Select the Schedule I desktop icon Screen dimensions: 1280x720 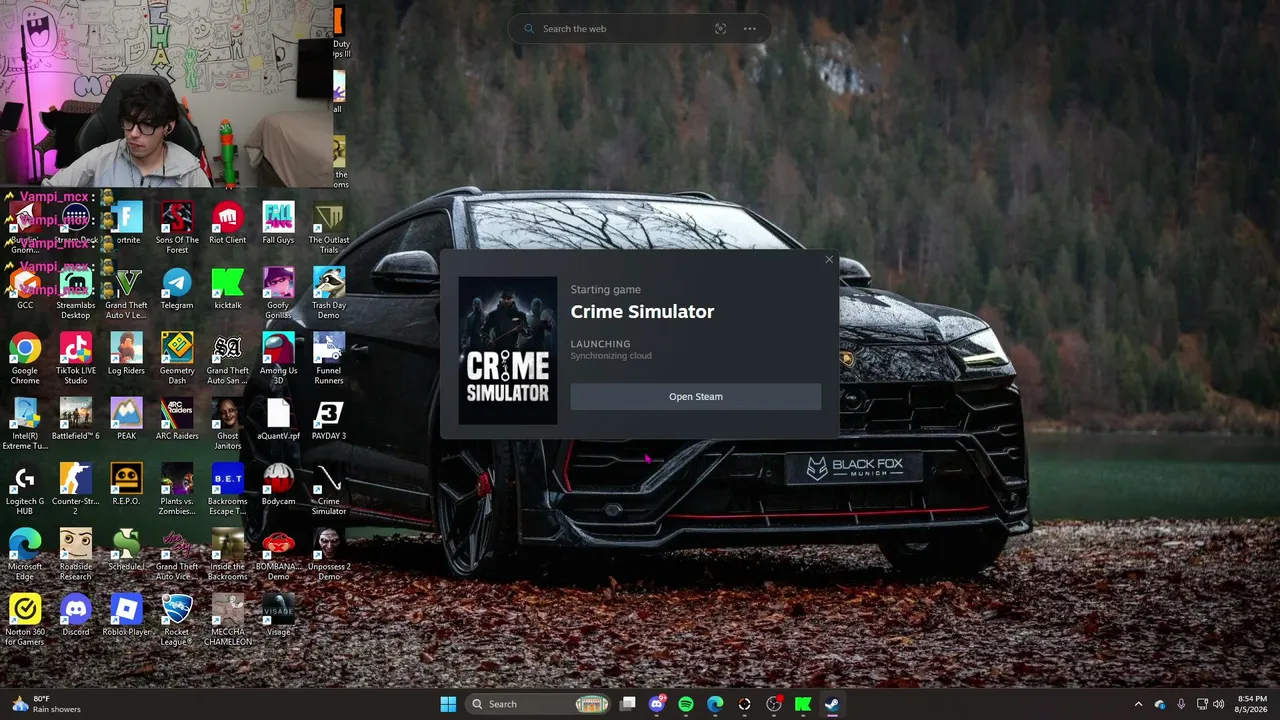point(126,550)
